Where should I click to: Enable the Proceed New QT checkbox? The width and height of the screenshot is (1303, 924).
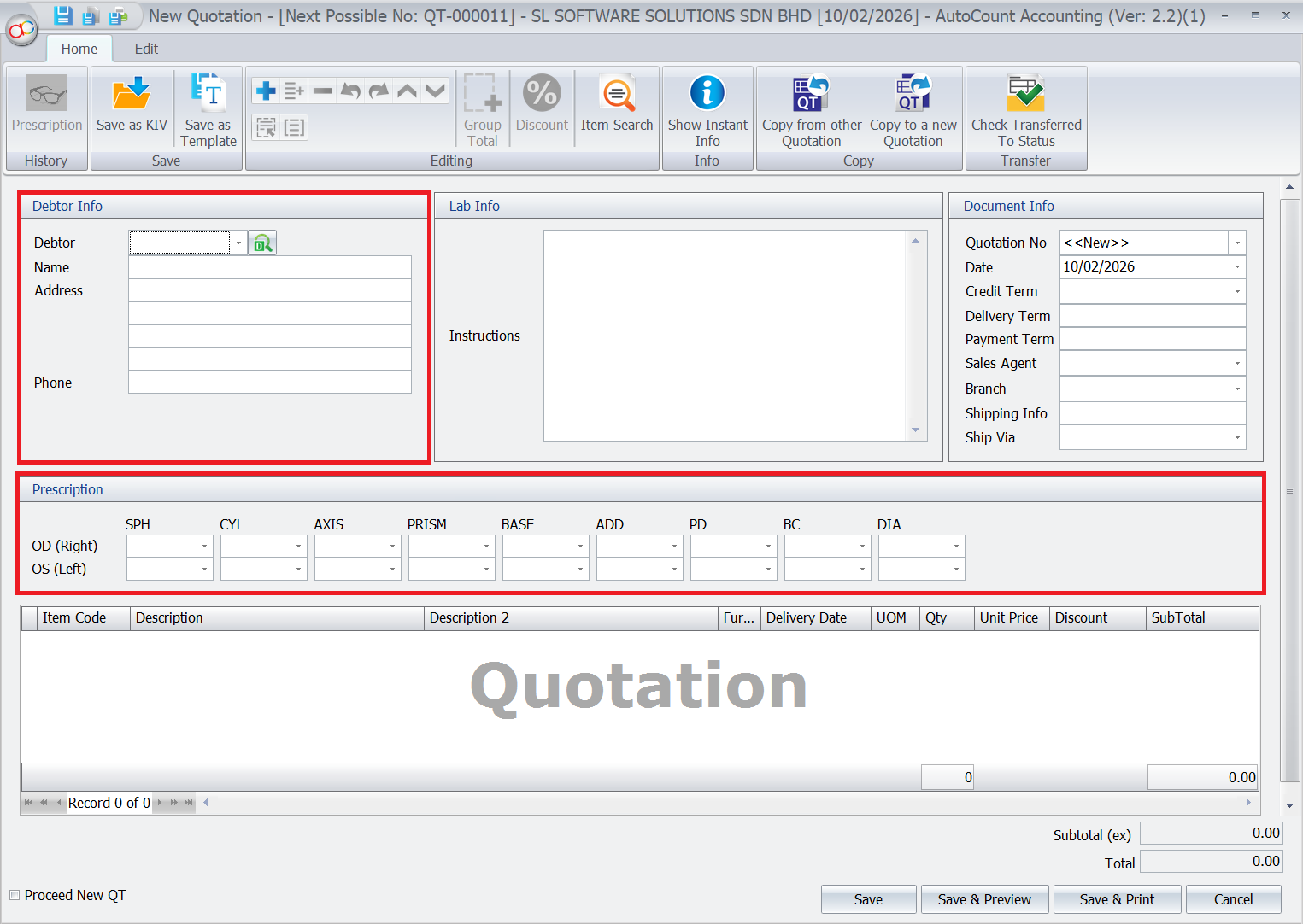click(14, 894)
